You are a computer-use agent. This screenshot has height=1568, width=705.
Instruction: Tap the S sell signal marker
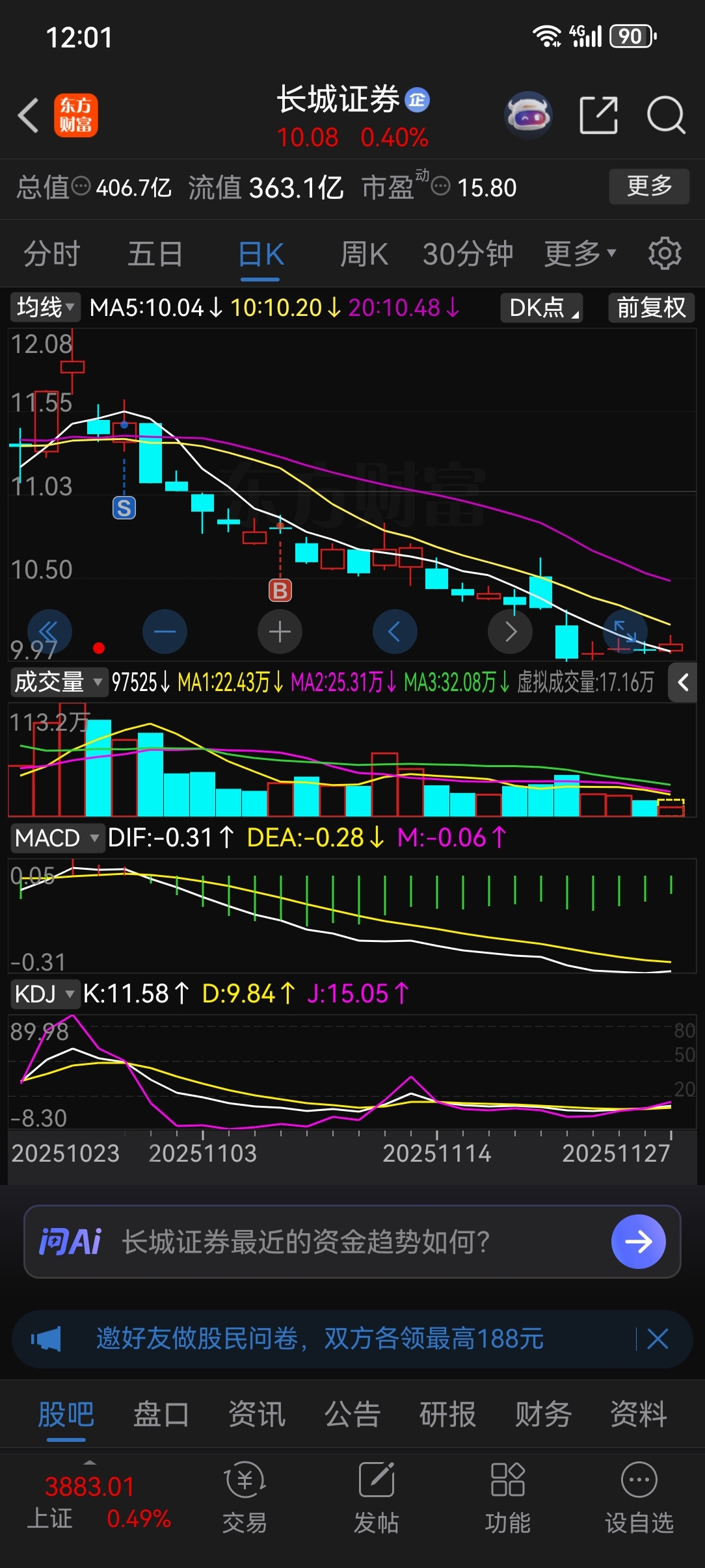tap(124, 508)
